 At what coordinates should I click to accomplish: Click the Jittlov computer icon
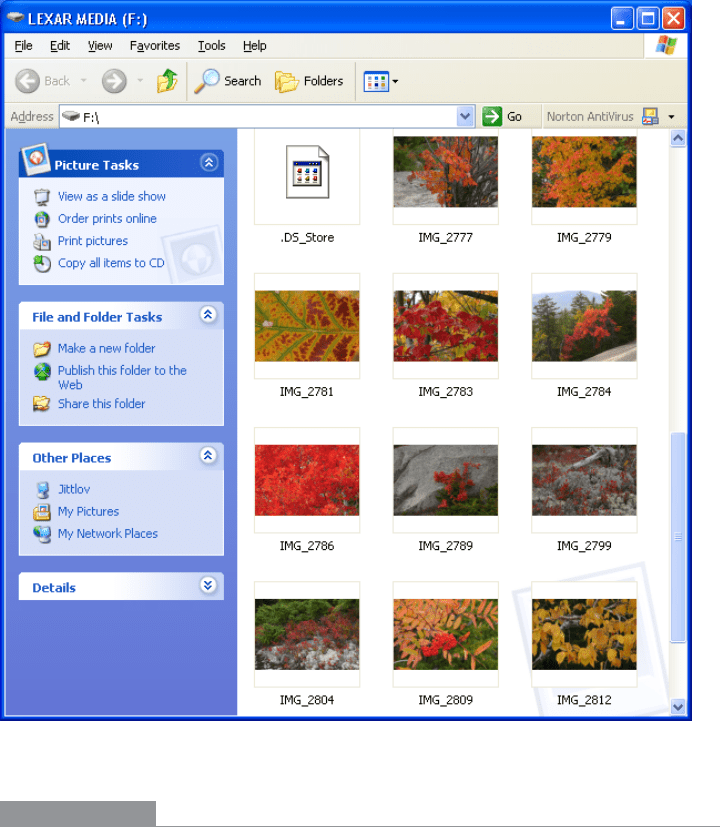43,489
